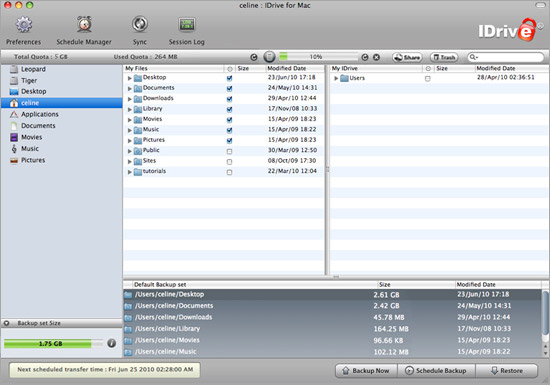Select /Users/celine/Movies backup set row
This screenshot has height=385, width=550.
(x=333, y=340)
